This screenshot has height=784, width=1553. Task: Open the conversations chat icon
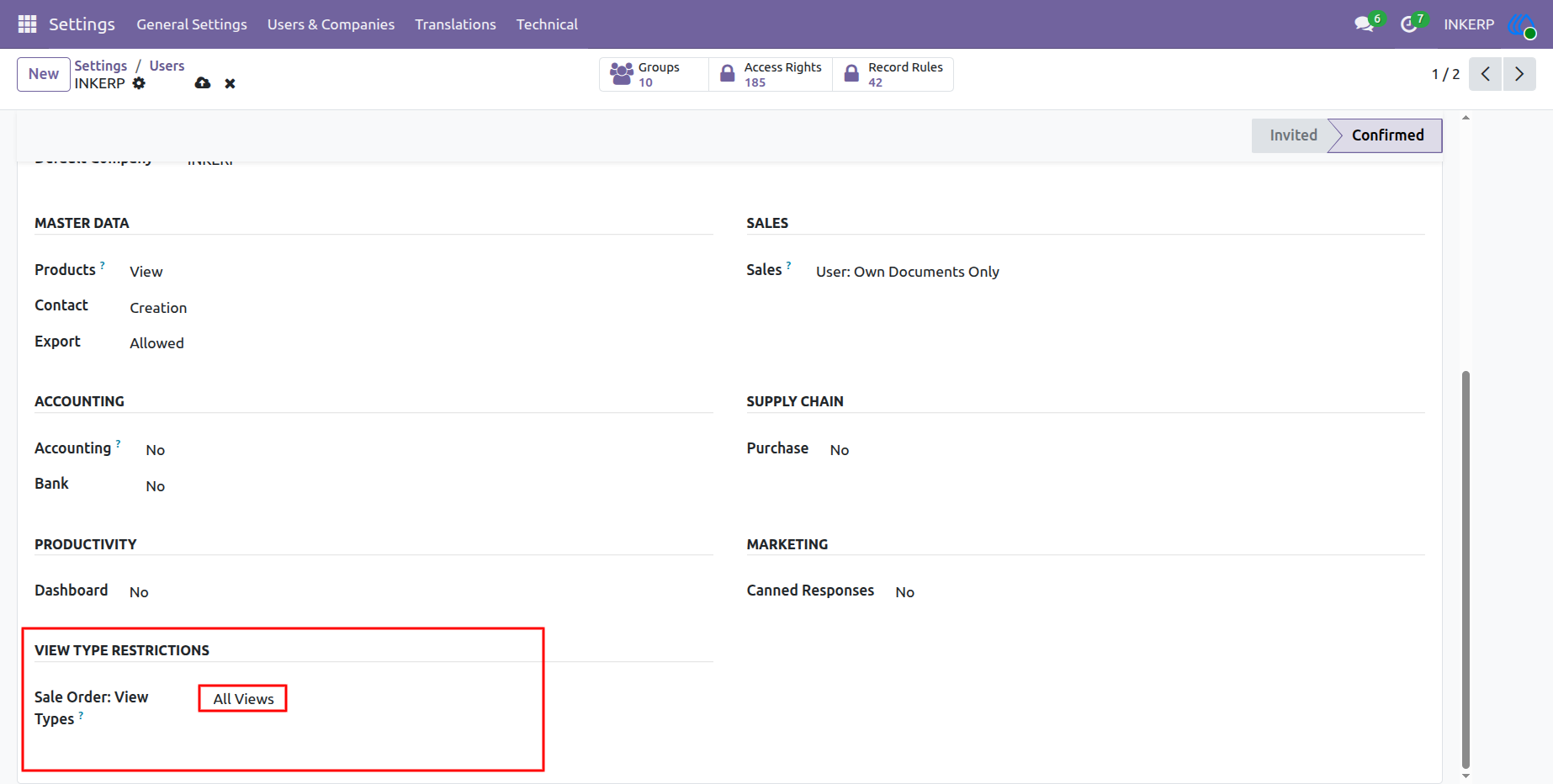tap(1364, 24)
